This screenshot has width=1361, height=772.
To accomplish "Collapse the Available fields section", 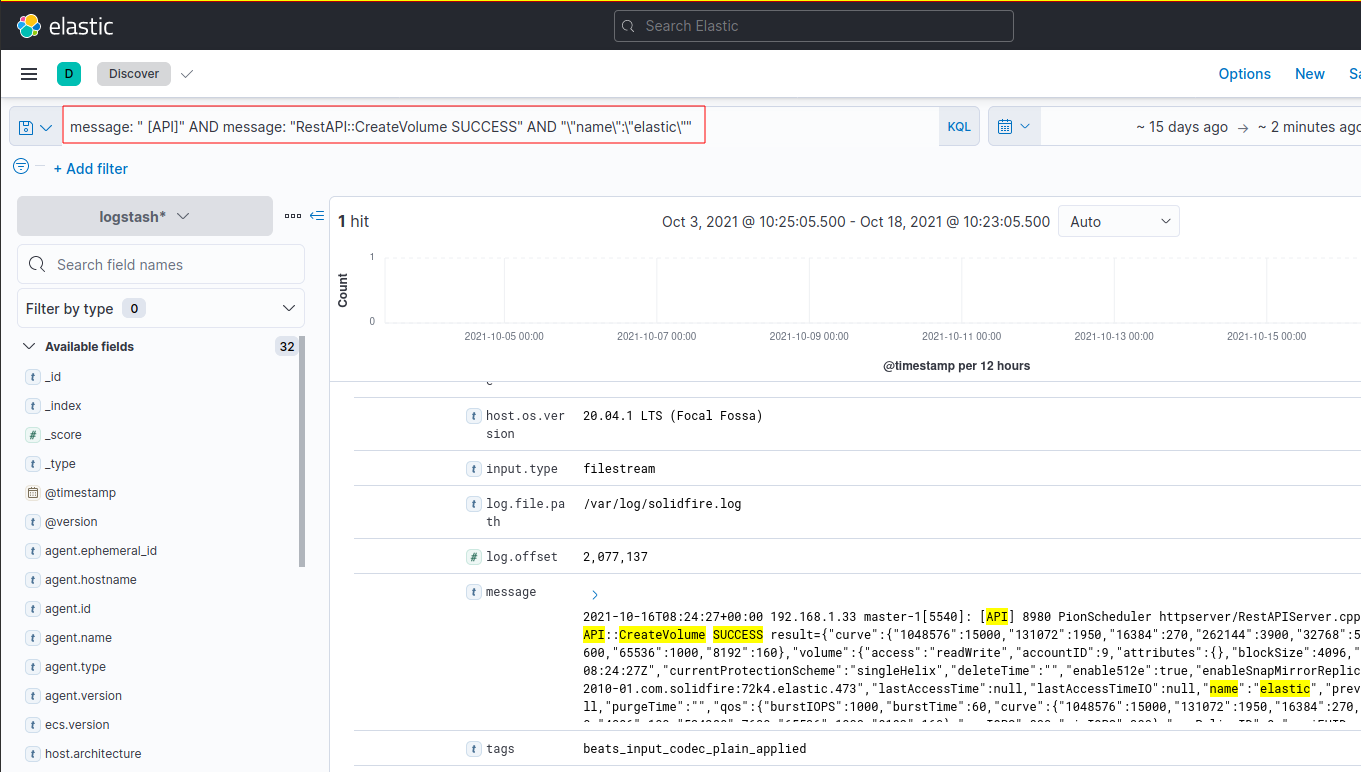I will click(x=28, y=347).
